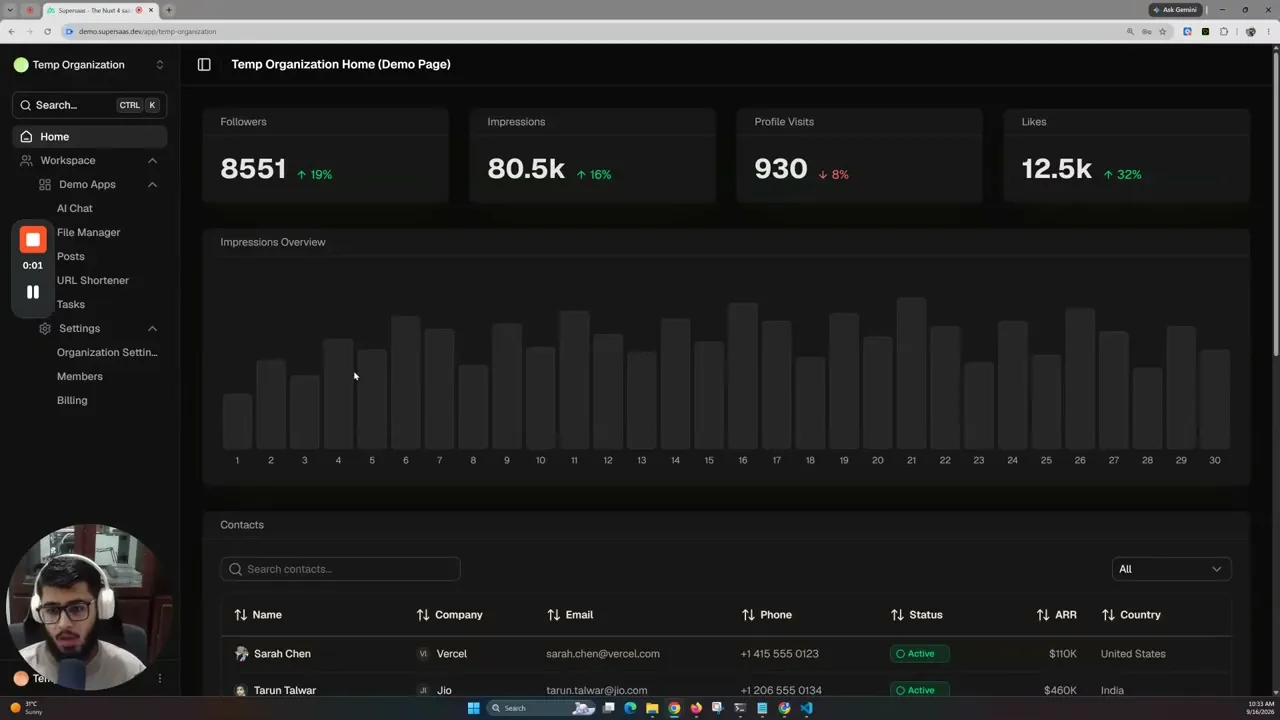Open a new browser tab
The image size is (1280, 720).
(169, 10)
